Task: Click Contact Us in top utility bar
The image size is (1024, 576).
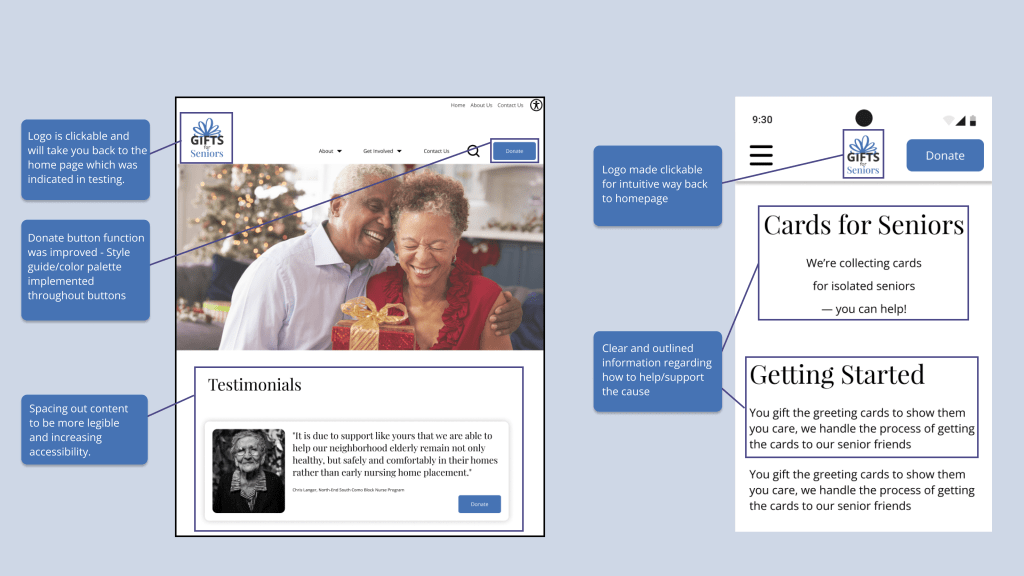Action: [510, 105]
